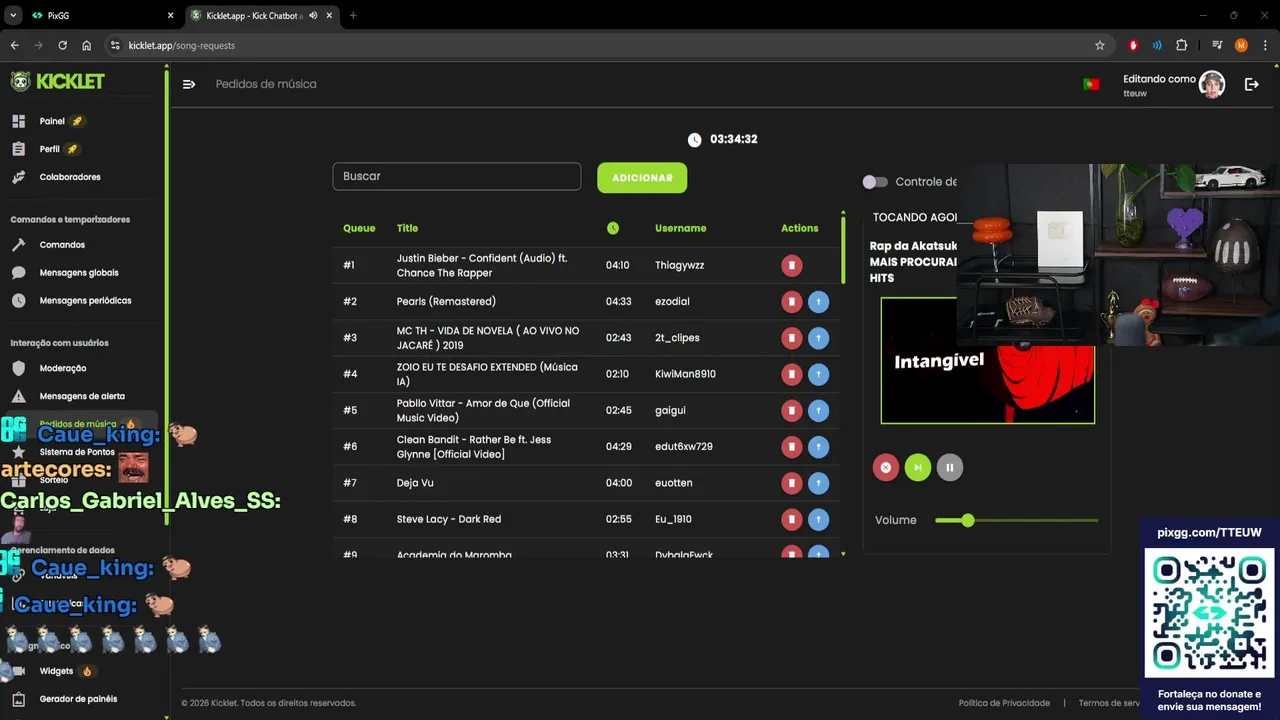Viewport: 1280px width, 720px height.
Task: Toggle the sidebar hamburger menu
Action: [x=188, y=84]
